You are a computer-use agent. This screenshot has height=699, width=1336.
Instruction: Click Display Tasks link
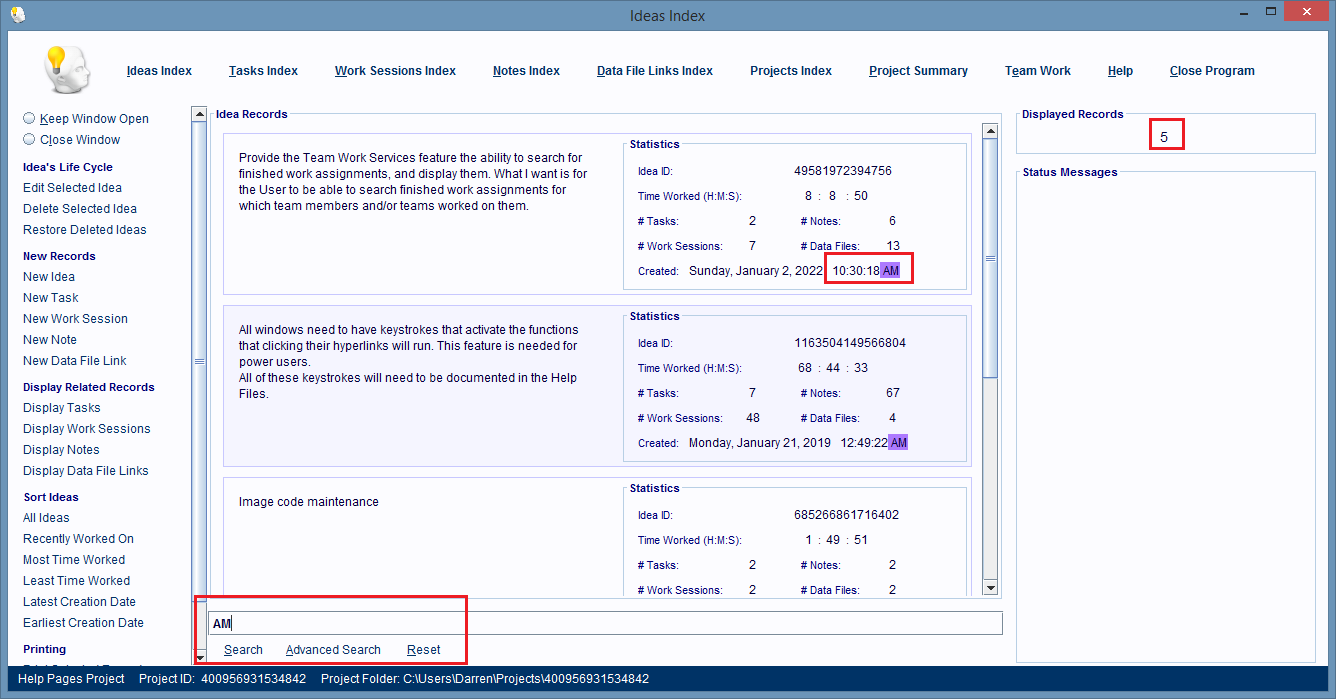62,408
